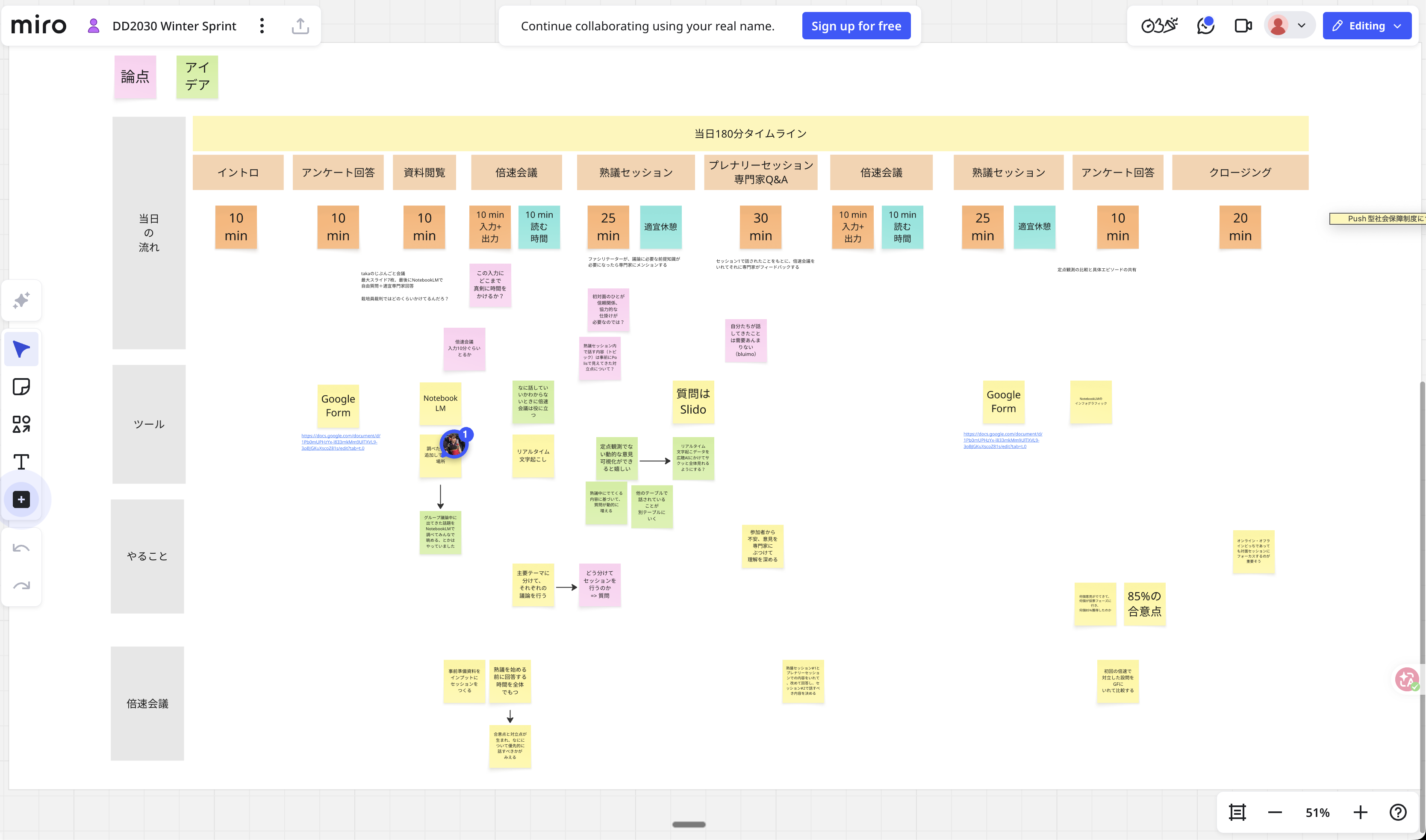
Task: Open the Miro AI sparkle tool
Action: point(21,300)
